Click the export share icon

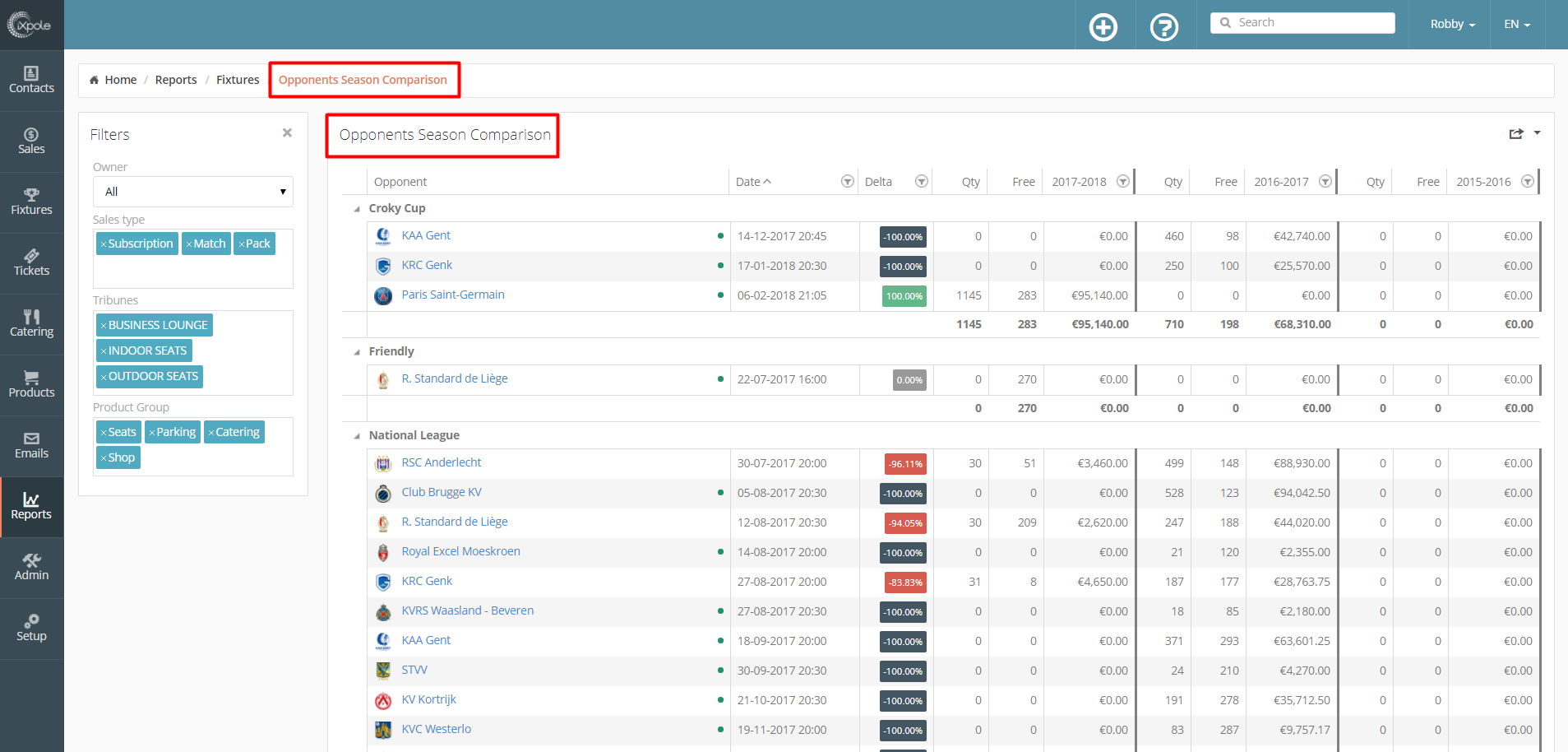pyautogui.click(x=1516, y=133)
